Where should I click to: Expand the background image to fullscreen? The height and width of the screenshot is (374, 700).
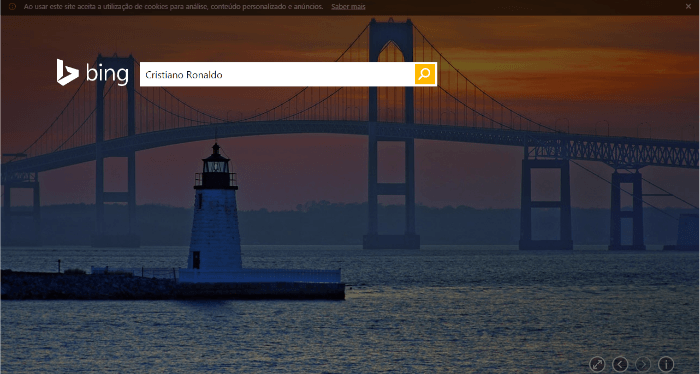coord(597,364)
